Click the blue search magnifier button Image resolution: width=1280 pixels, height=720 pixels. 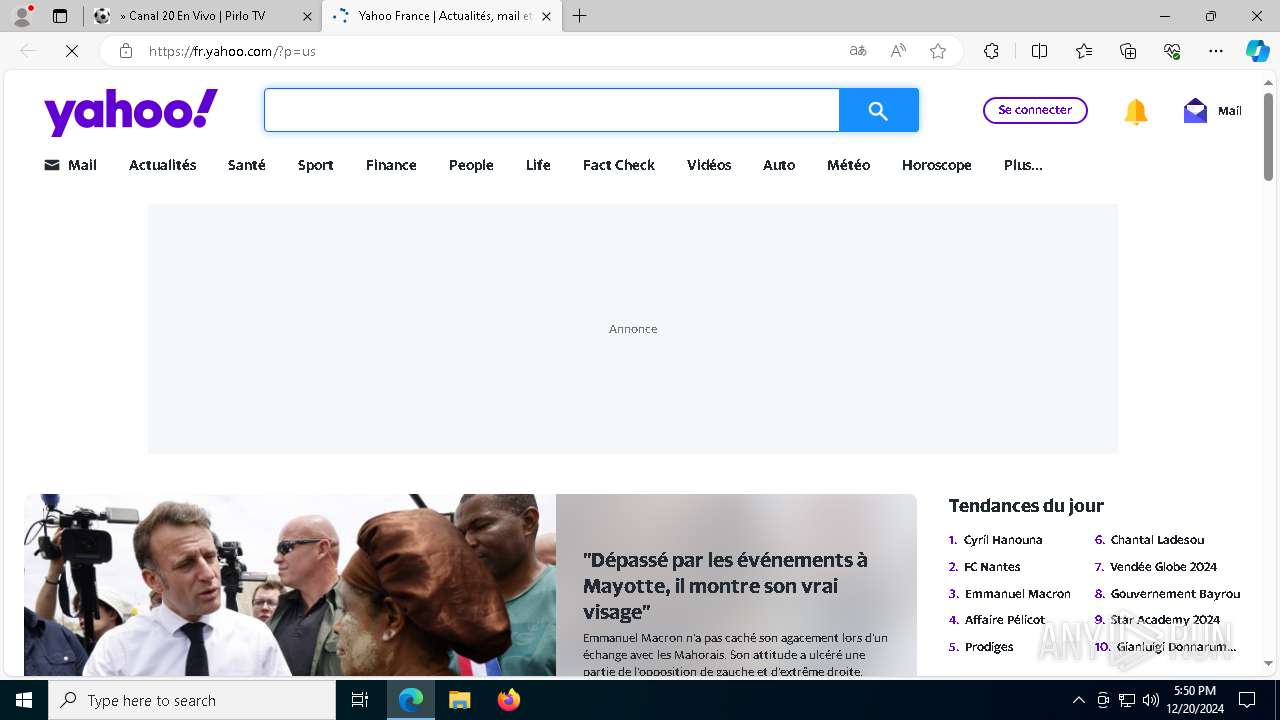click(x=878, y=110)
